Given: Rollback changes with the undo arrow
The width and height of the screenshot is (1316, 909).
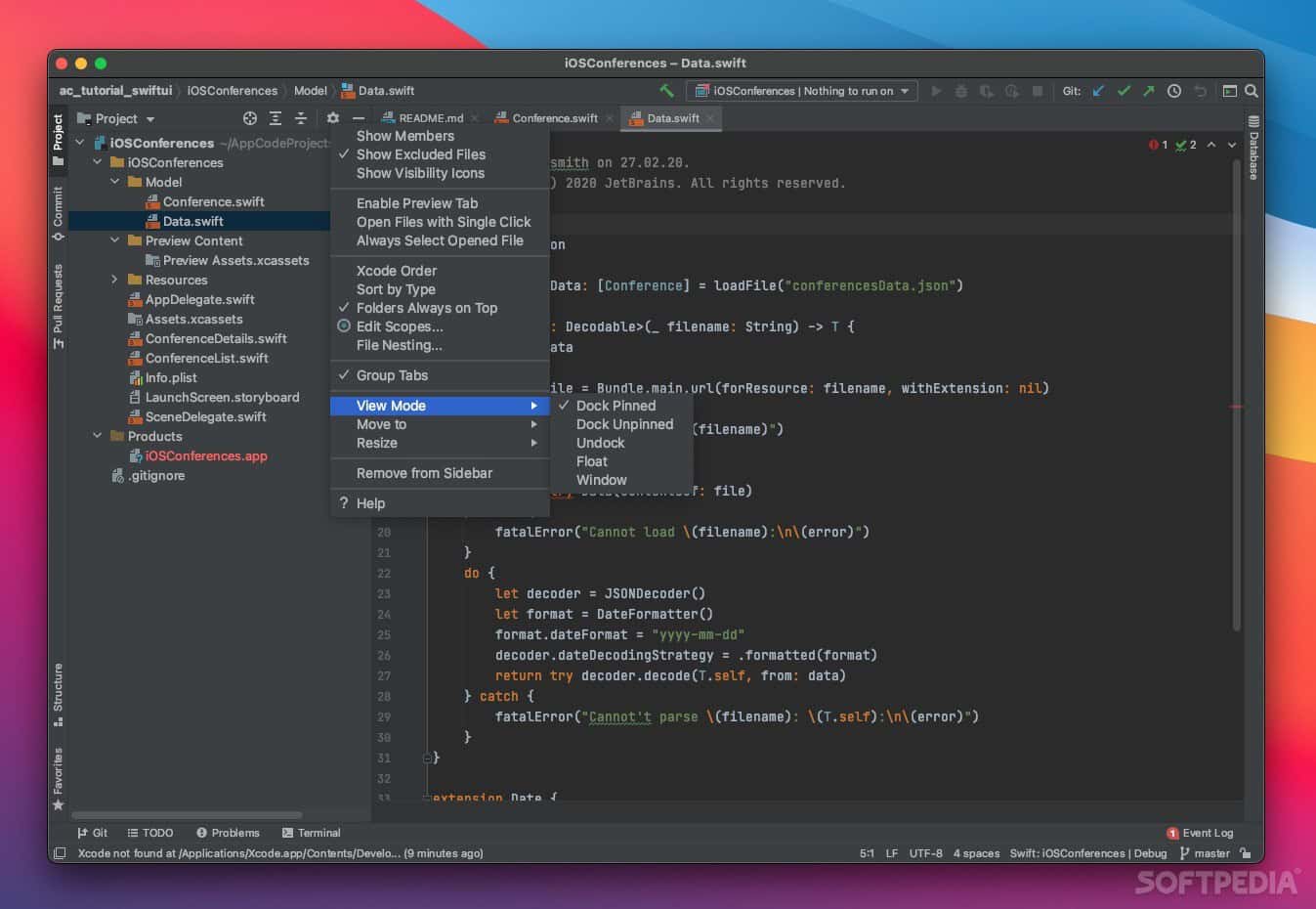Looking at the screenshot, I should click(1201, 91).
